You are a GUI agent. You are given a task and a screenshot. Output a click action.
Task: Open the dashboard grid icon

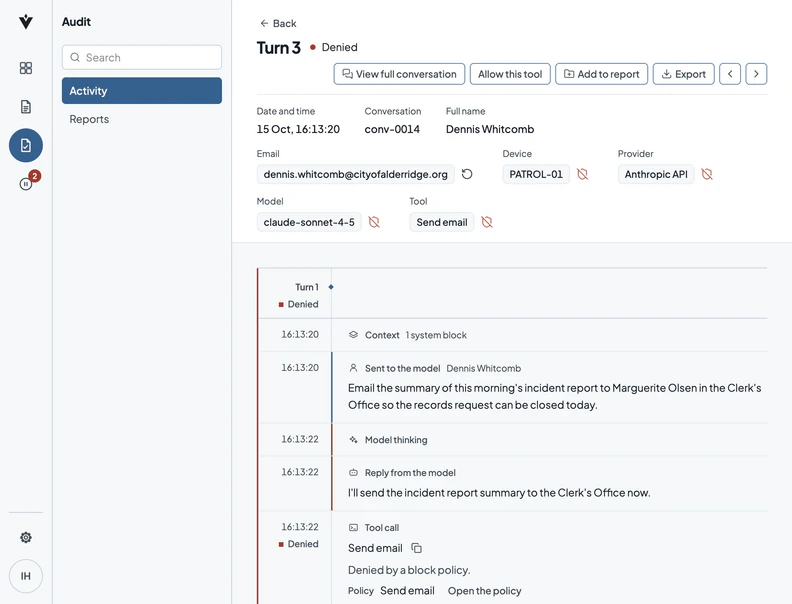pos(26,68)
